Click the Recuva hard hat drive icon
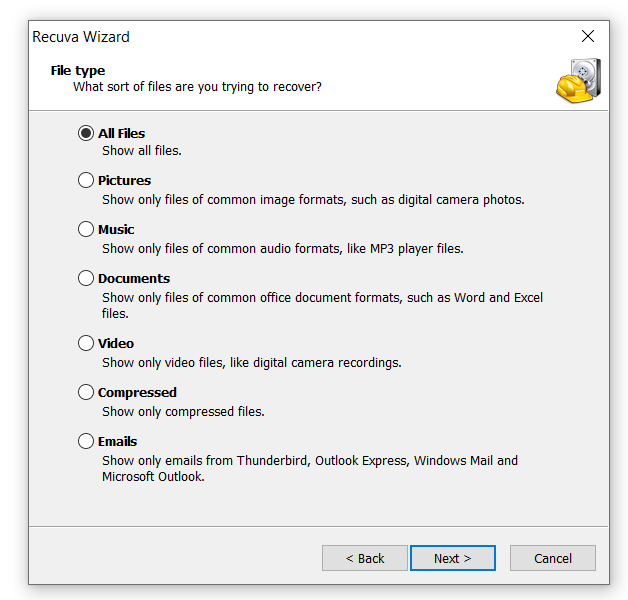The width and height of the screenshot is (628, 600). coord(578,81)
